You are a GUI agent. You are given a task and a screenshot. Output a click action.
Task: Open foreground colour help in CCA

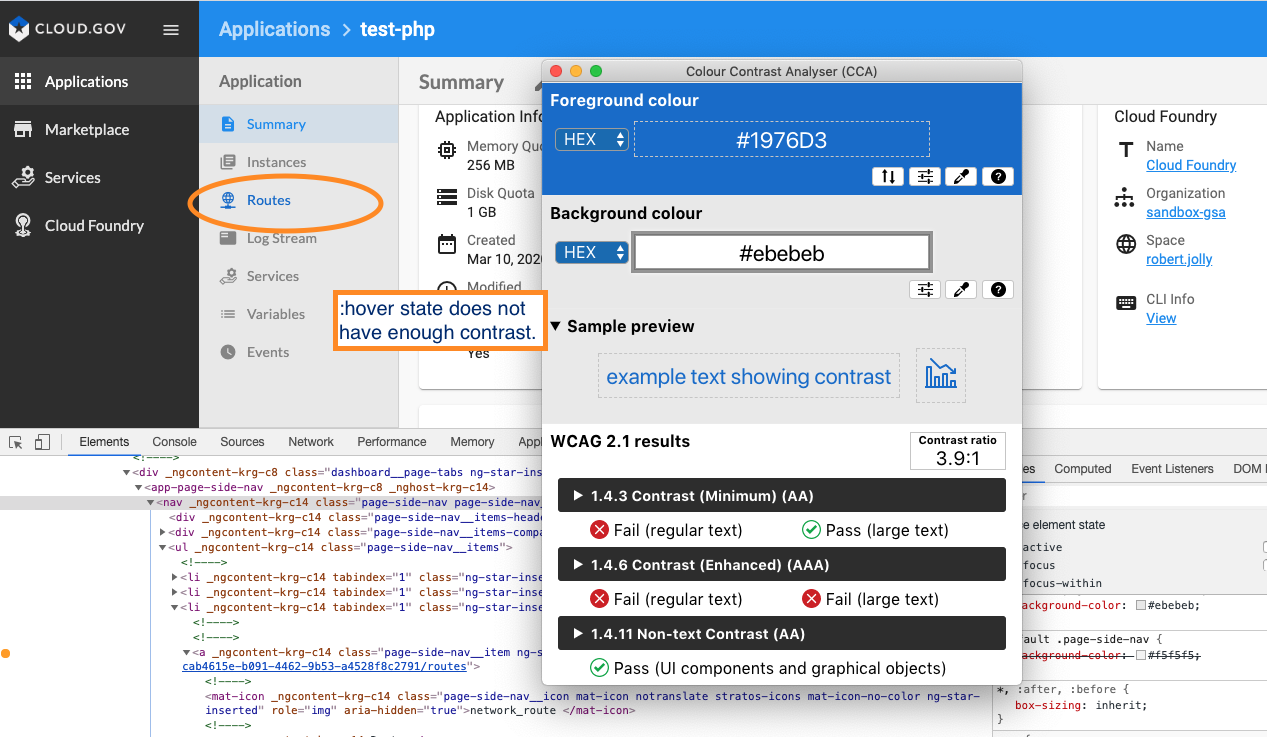pos(997,177)
